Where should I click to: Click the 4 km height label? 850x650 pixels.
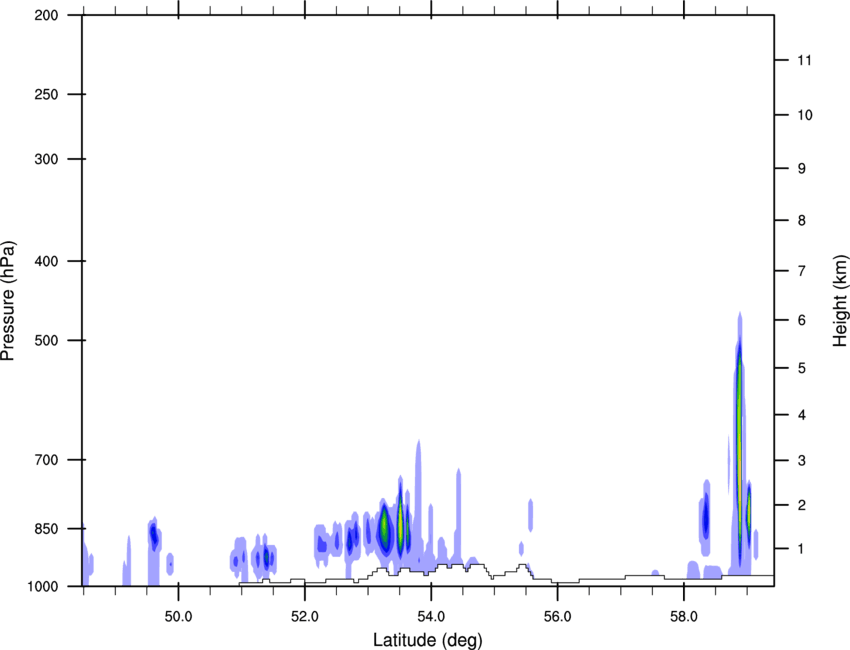[x=802, y=415]
